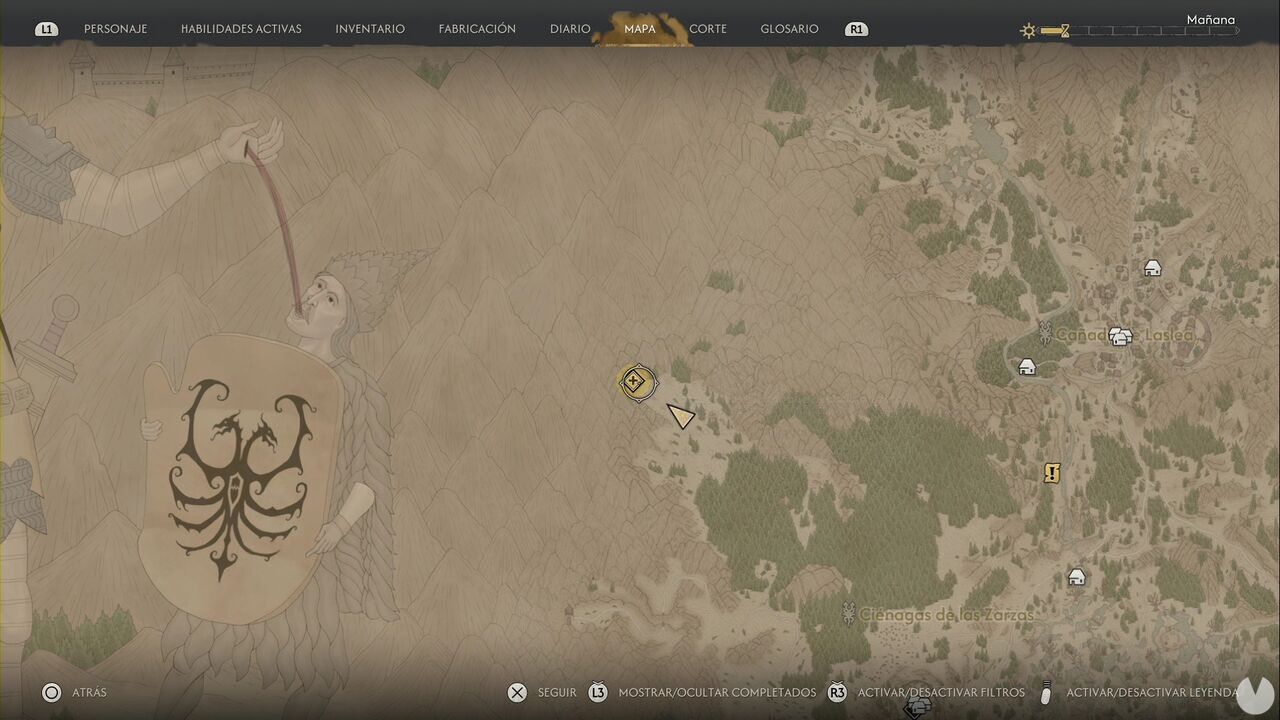Select the Mapa tab
Viewport: 1280px width, 720px height.
[x=640, y=29]
